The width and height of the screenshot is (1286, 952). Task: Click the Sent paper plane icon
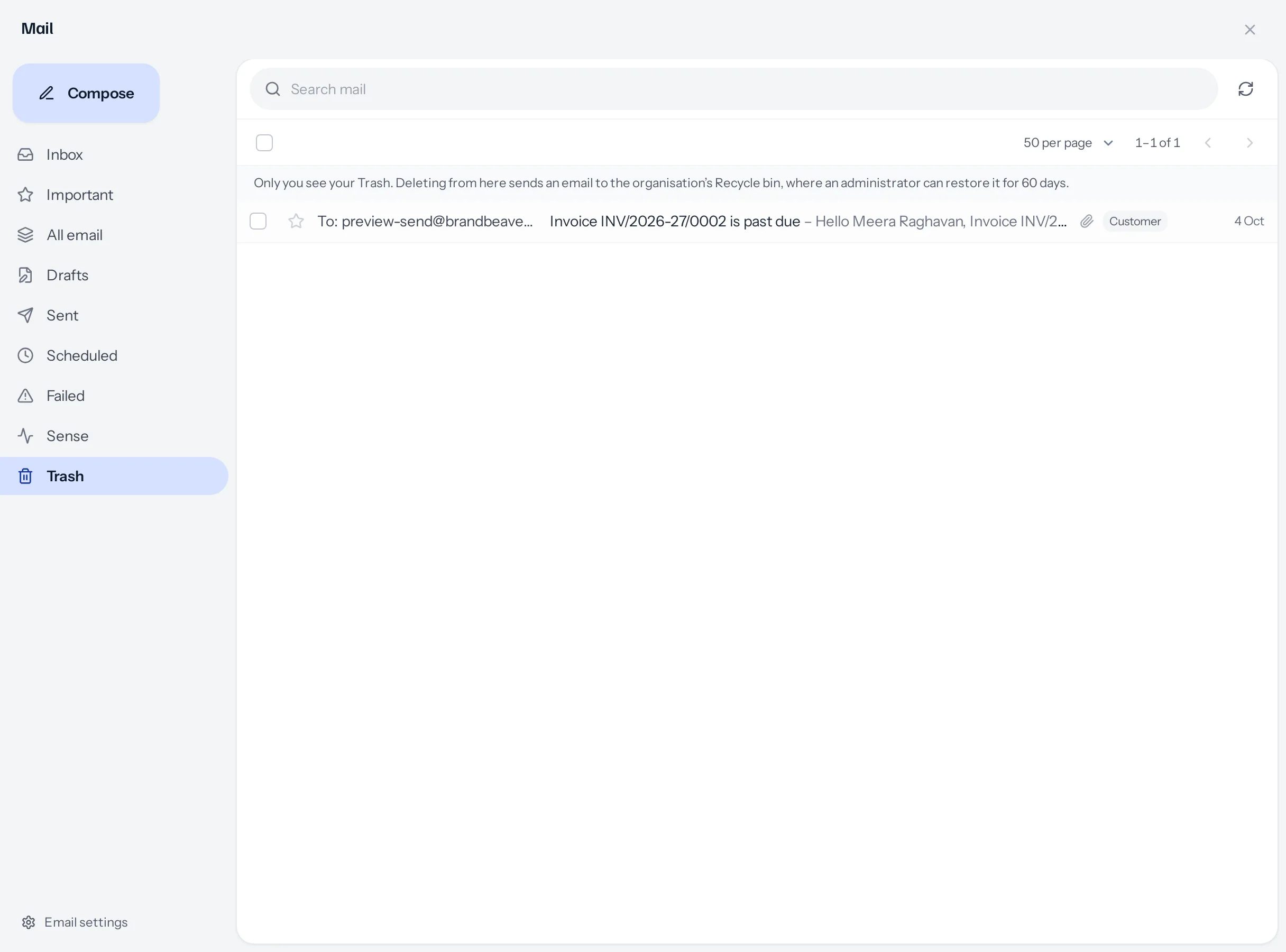coord(25,315)
